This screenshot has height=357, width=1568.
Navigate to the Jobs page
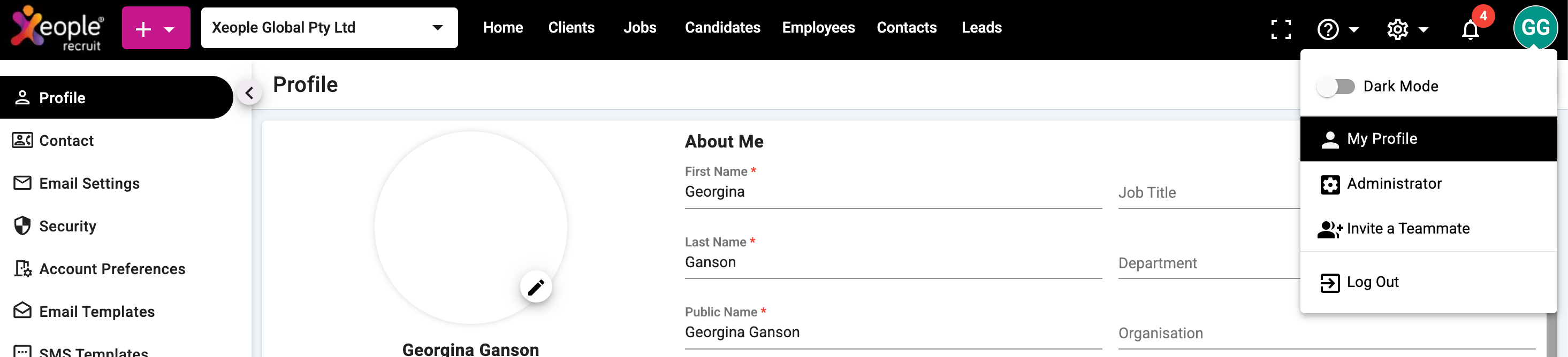640,28
